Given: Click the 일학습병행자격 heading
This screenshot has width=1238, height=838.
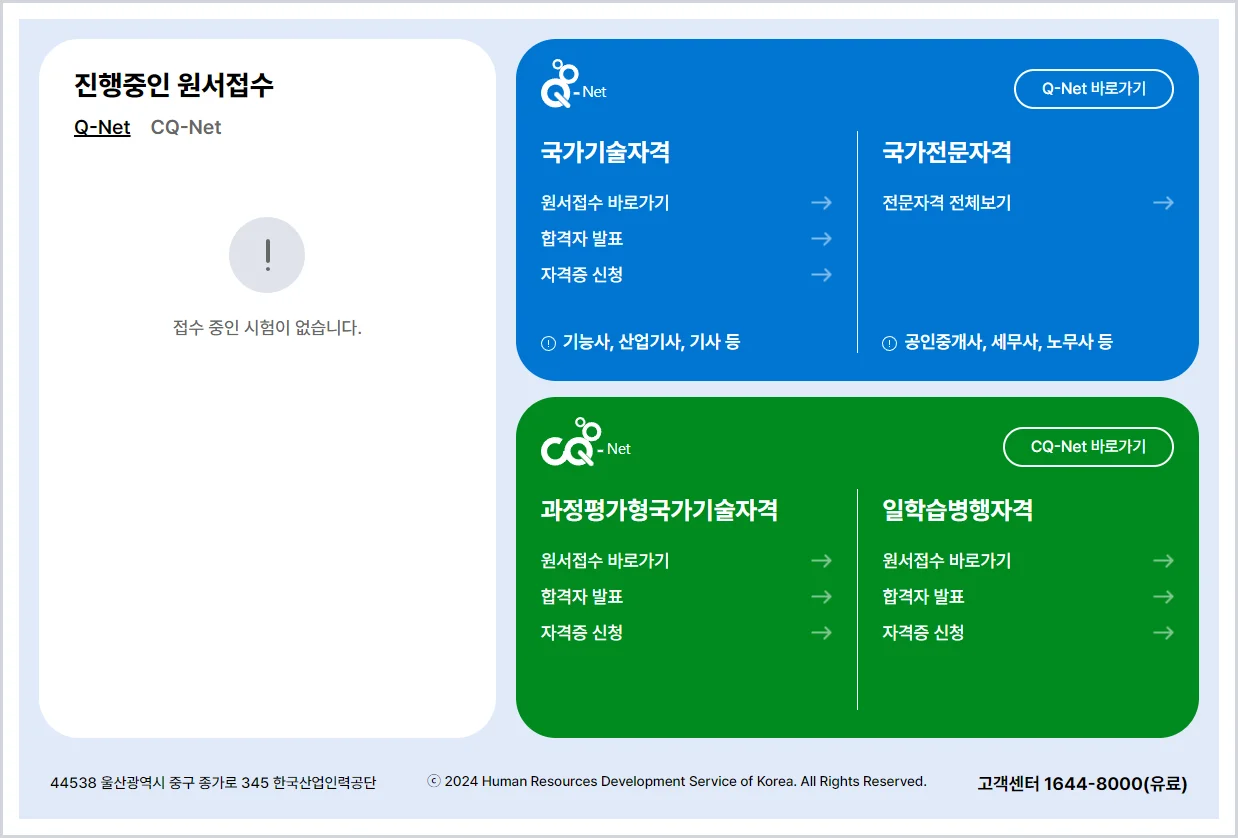Looking at the screenshot, I should [x=958, y=510].
